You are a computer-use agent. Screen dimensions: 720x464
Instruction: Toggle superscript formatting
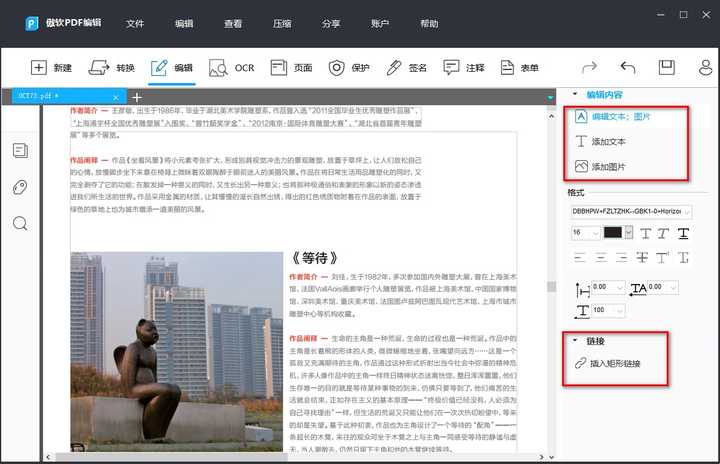coord(663,257)
